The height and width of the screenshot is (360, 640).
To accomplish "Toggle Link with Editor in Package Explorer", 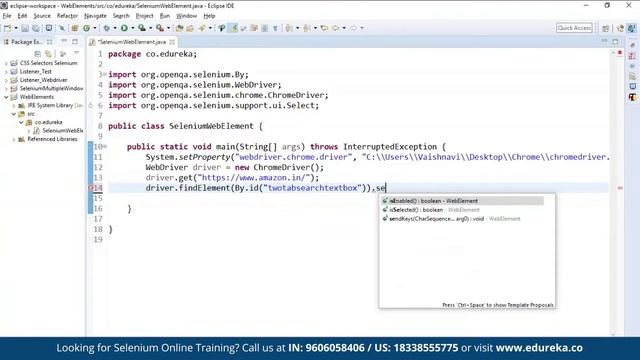I will pyautogui.click(x=48, y=54).
